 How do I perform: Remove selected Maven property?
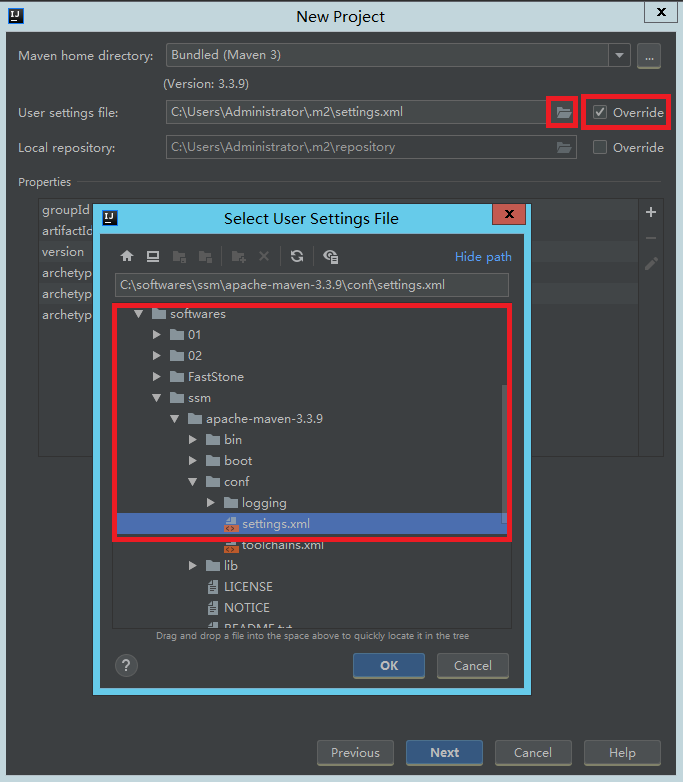tap(651, 238)
